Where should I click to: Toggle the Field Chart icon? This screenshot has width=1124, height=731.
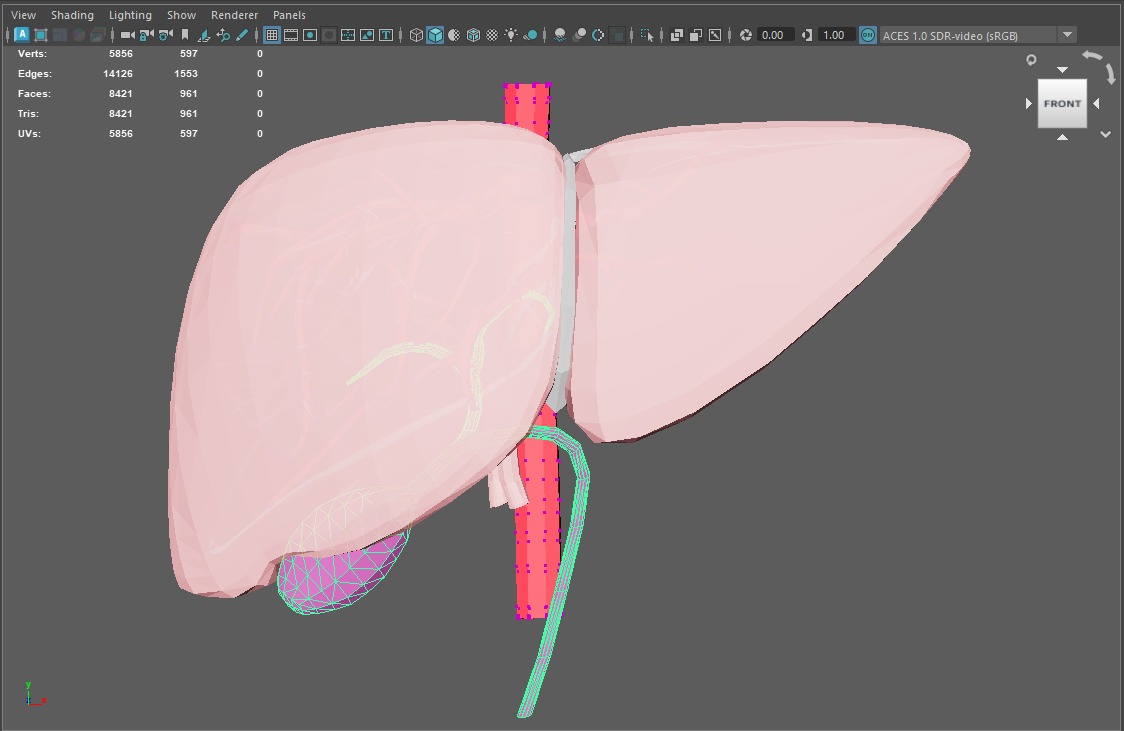tap(348, 35)
